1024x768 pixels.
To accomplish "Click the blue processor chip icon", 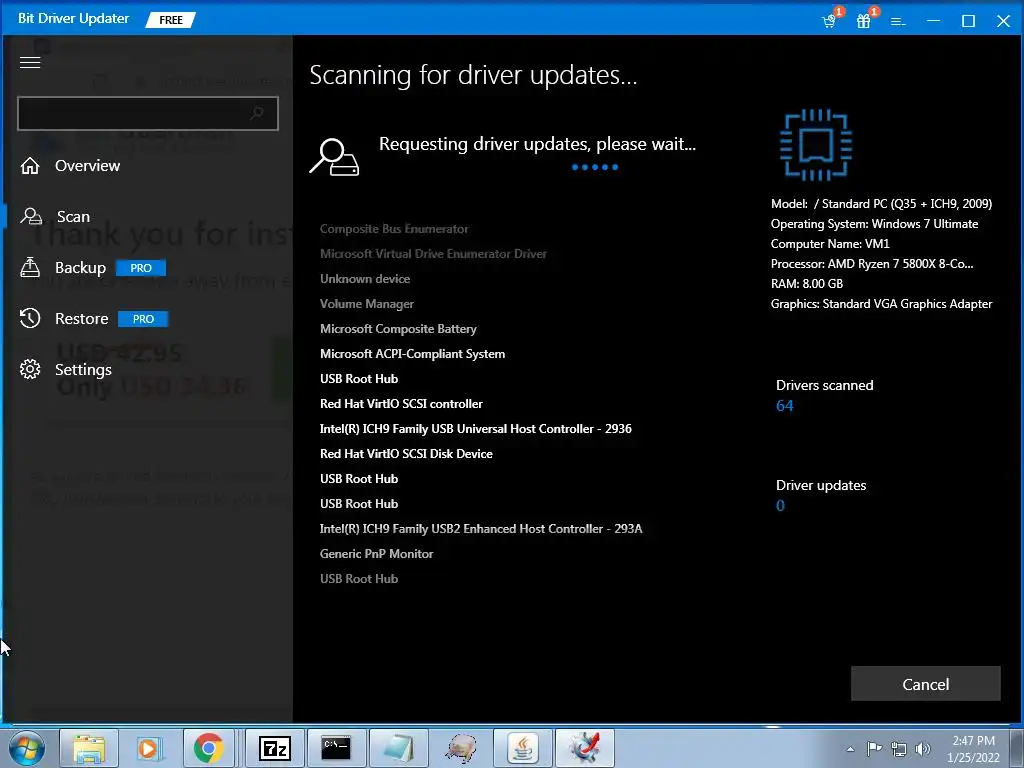I will (x=816, y=145).
